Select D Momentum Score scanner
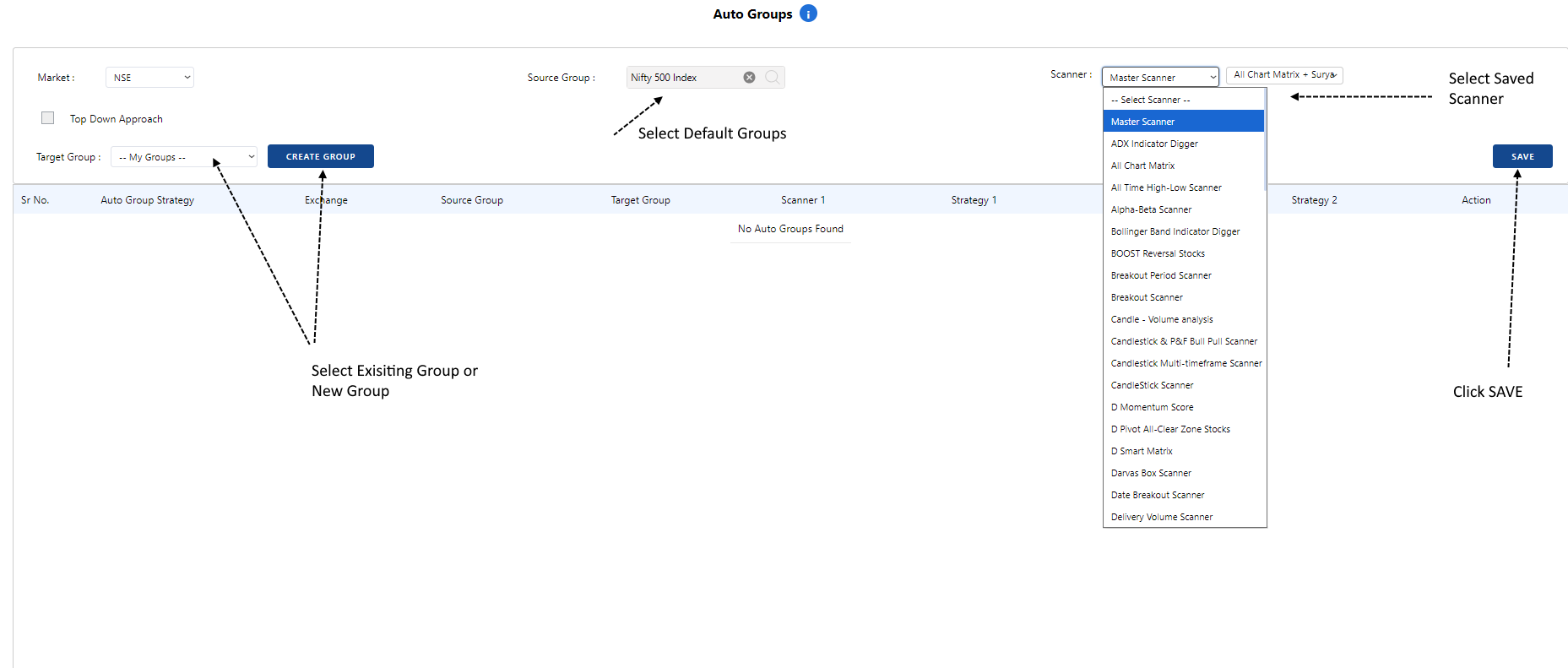Viewport: 1568px width, 668px height. [1184, 407]
